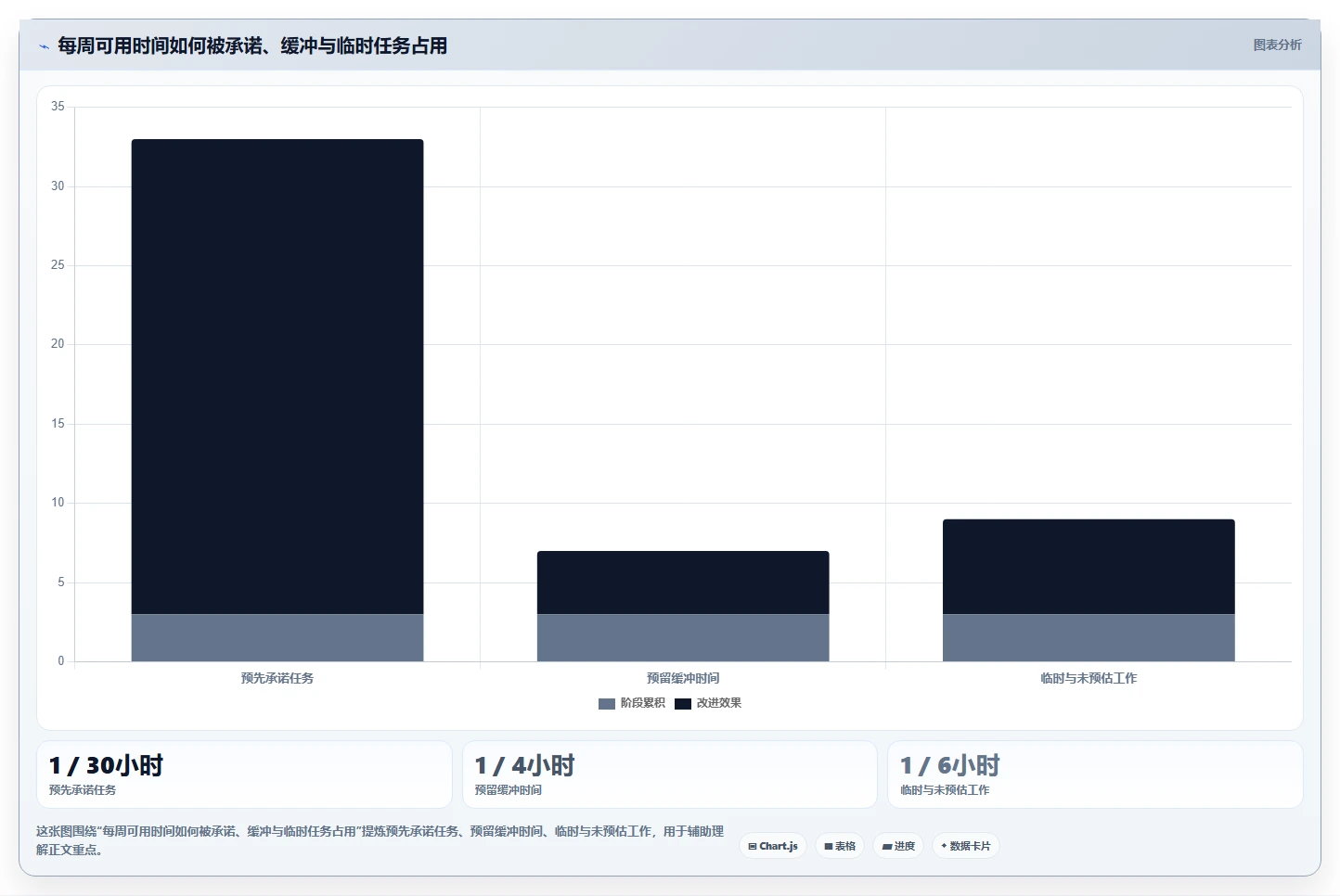Click the dark 预留缓冲时间 bar segment
The height and width of the screenshot is (896, 1340).
(683, 582)
